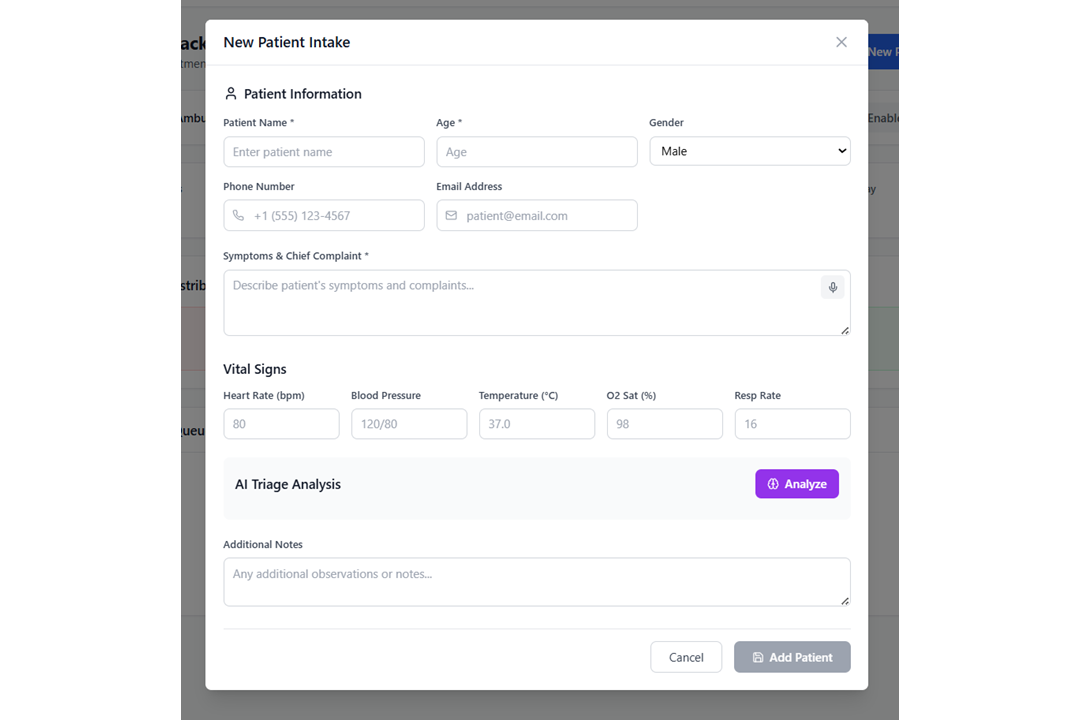The height and width of the screenshot is (720, 1080).
Task: Focus the Age input field
Action: (537, 152)
